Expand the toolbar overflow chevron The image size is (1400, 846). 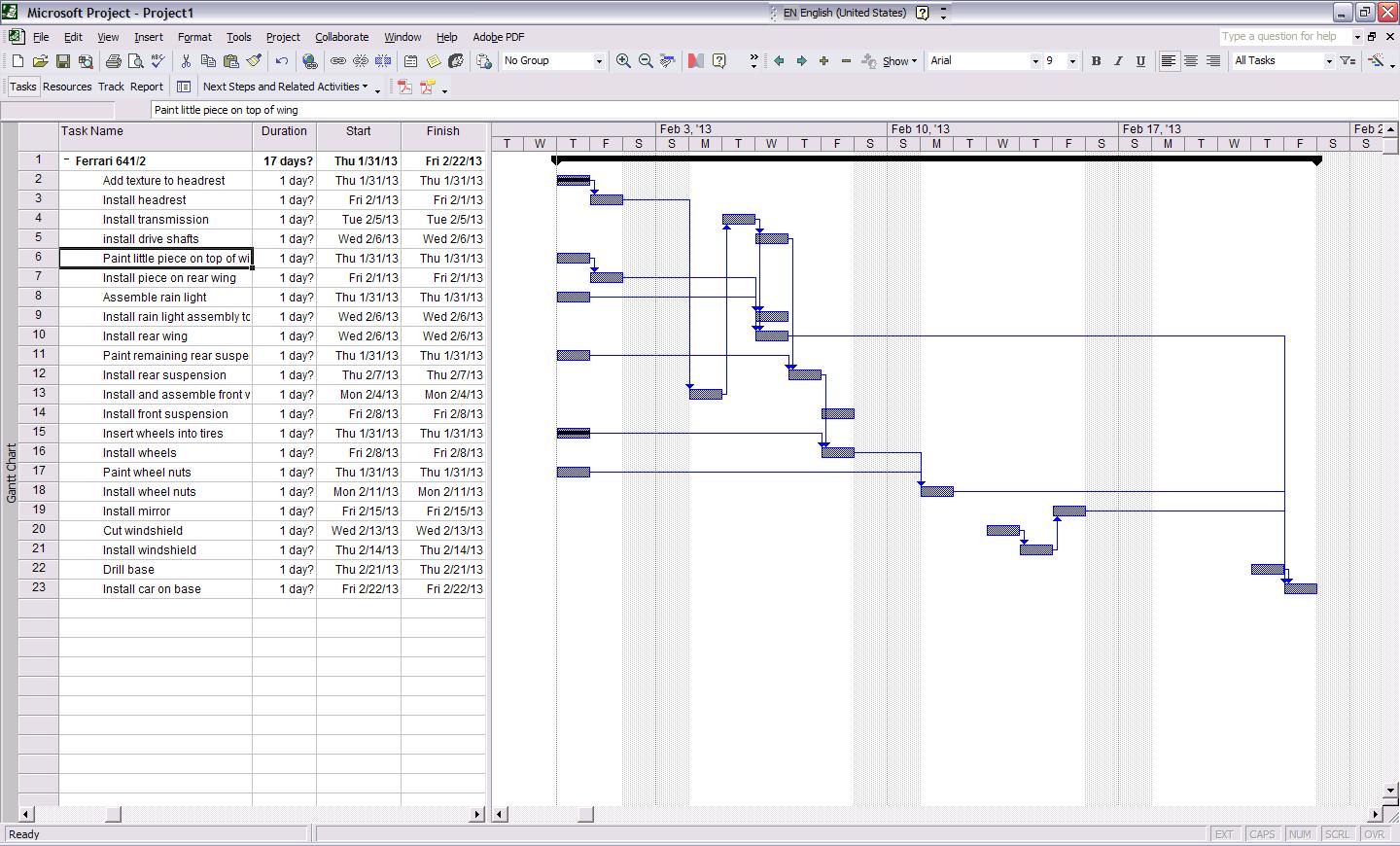pos(753,61)
